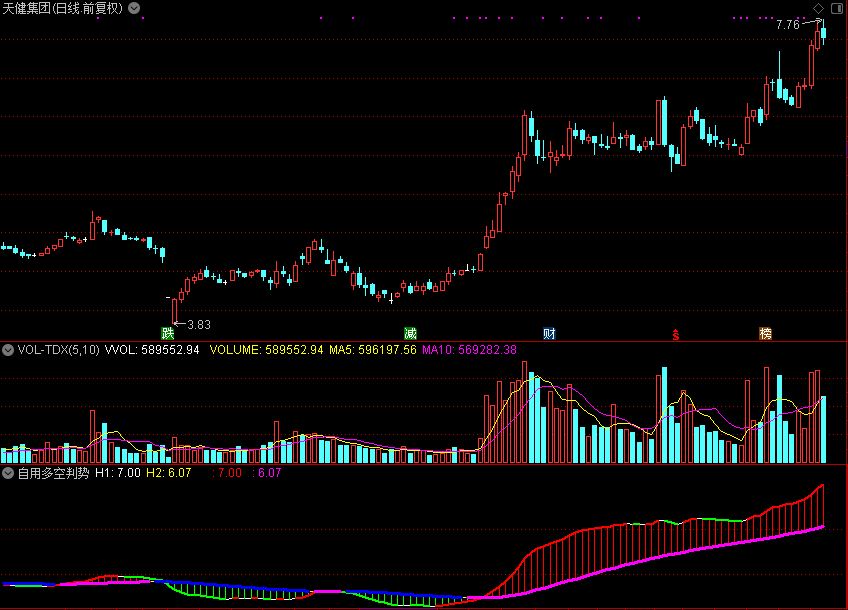The width and height of the screenshot is (848, 610).
Task: Toggle the side panel icon at top right
Action: pos(837,8)
